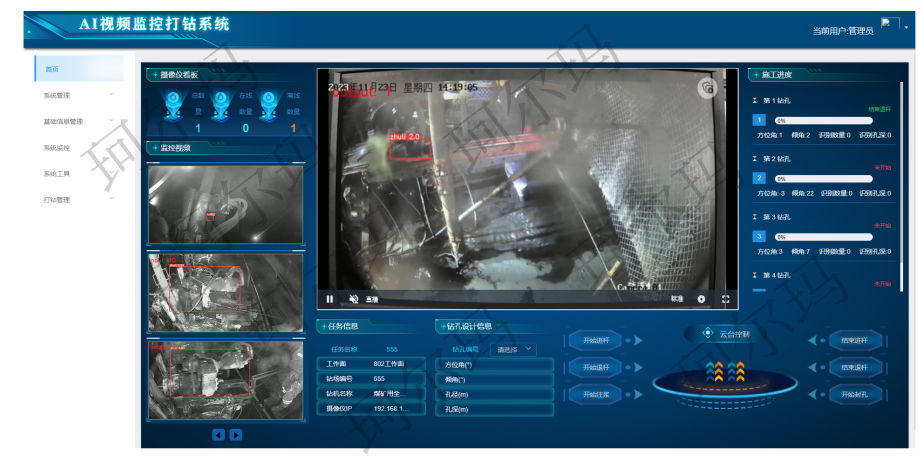Select 首页 in the left sidebar
This screenshot has height=457, width=920.
(78, 69)
